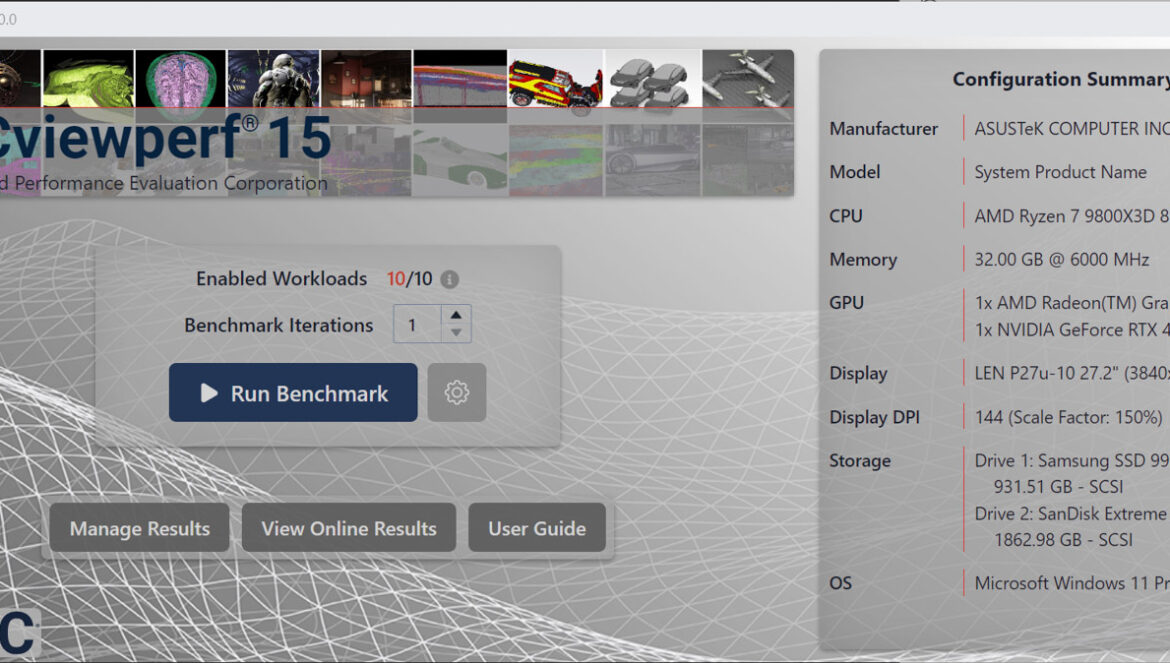Click the Model label
Viewport: 1170px width, 663px height.
(855, 172)
